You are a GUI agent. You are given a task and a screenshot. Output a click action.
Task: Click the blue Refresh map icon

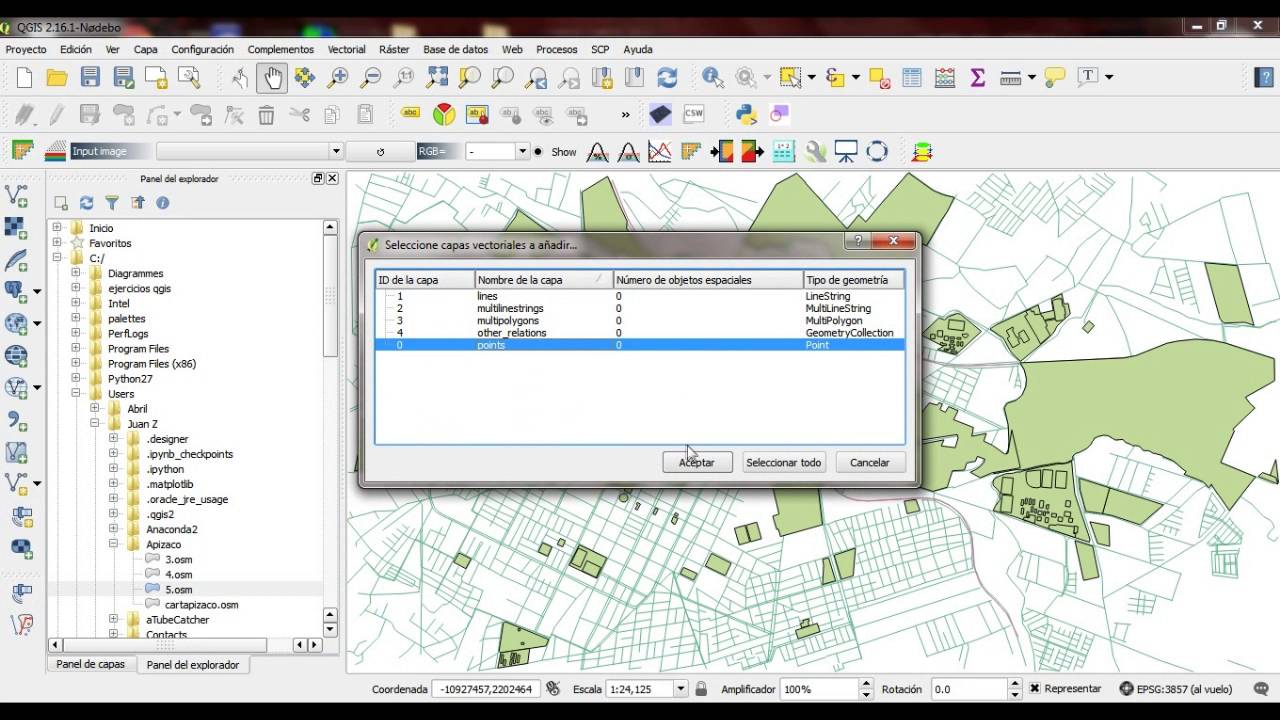click(667, 77)
